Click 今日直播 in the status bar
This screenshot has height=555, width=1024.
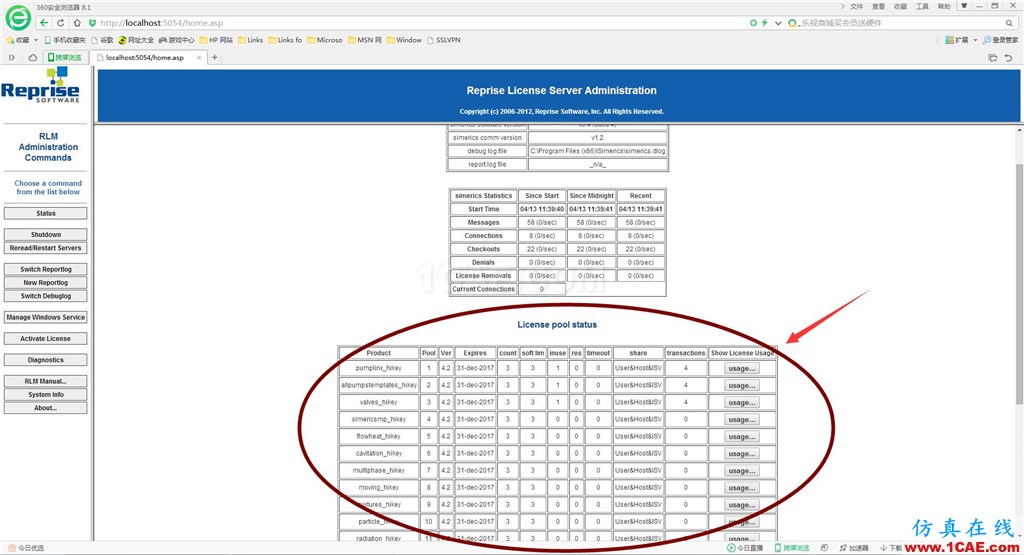point(745,548)
